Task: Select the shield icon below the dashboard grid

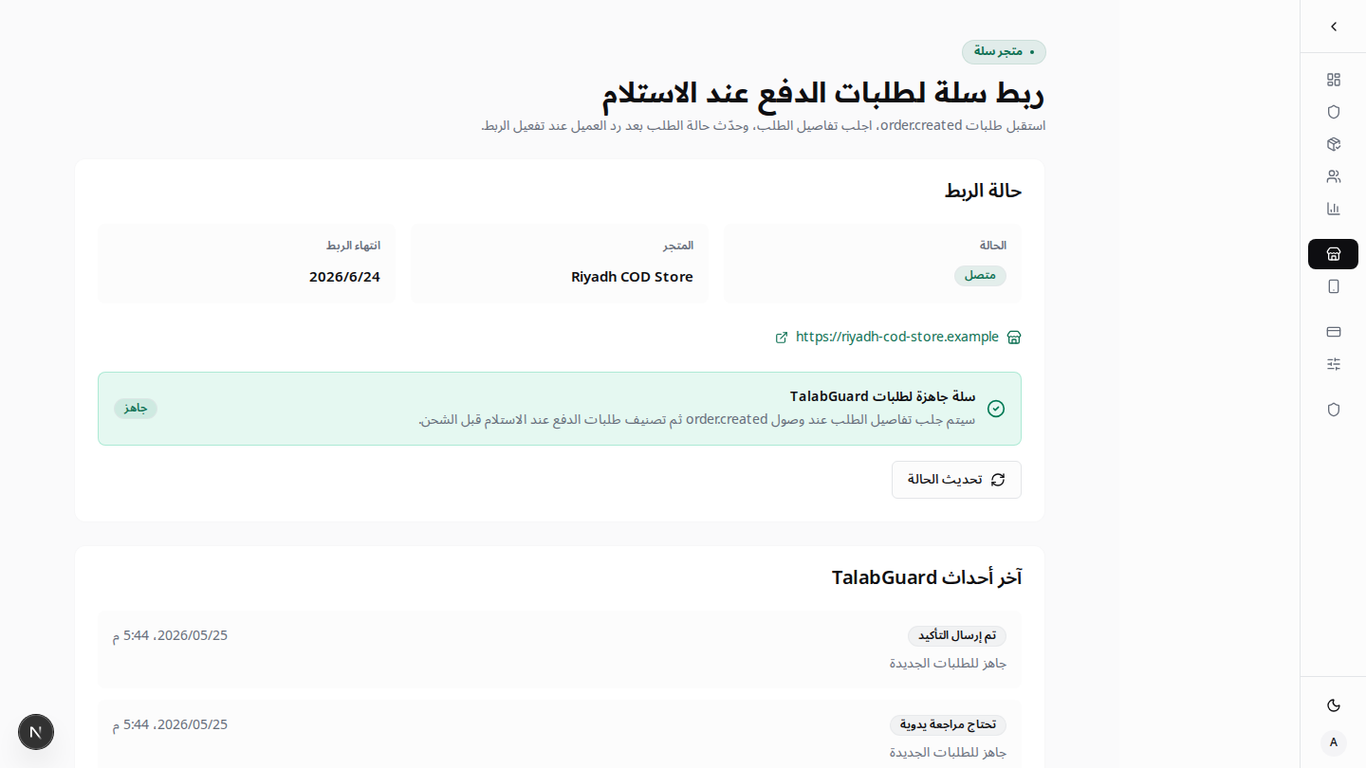Action: pyautogui.click(x=1333, y=112)
